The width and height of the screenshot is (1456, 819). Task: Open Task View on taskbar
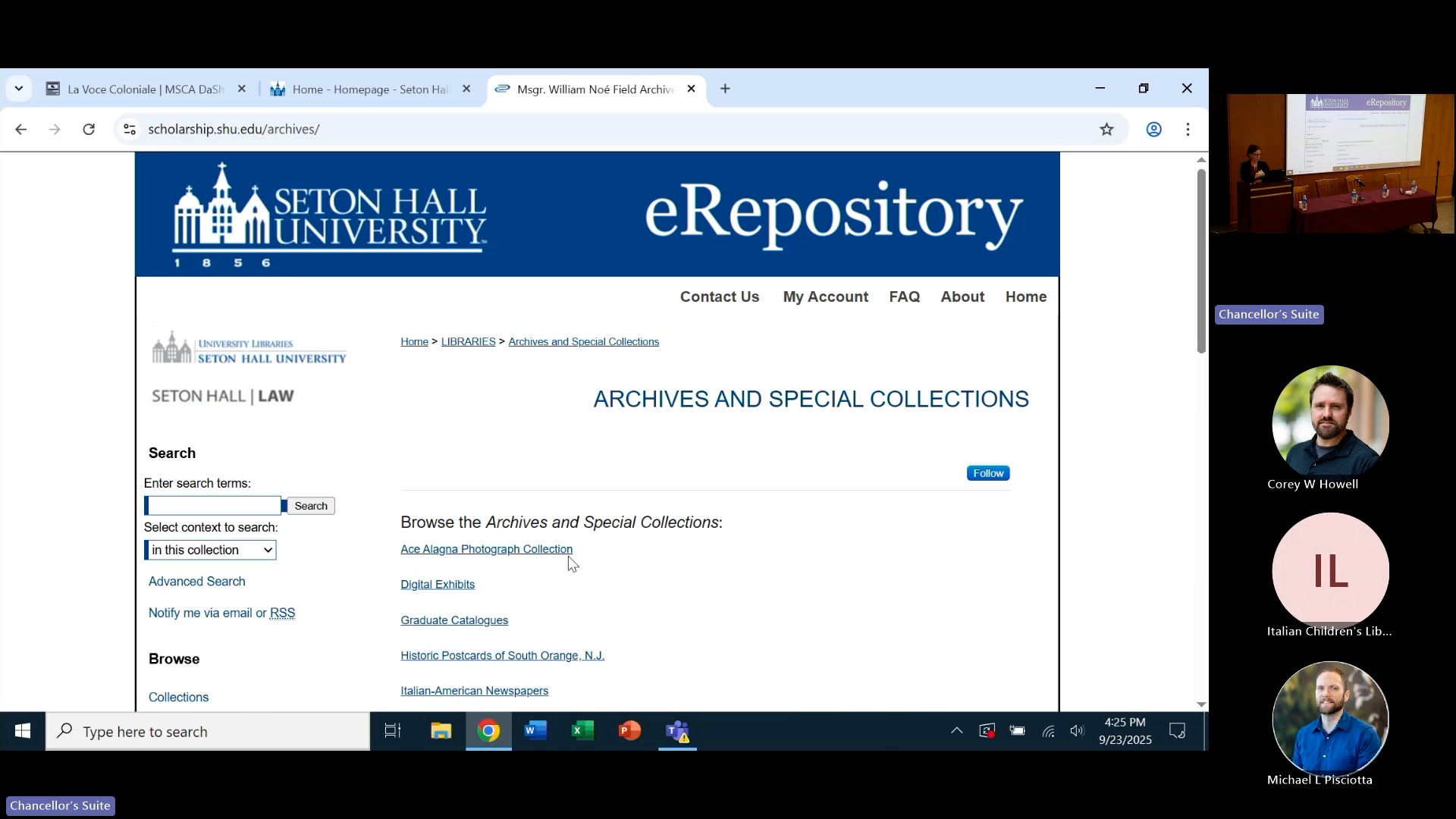coord(392,731)
